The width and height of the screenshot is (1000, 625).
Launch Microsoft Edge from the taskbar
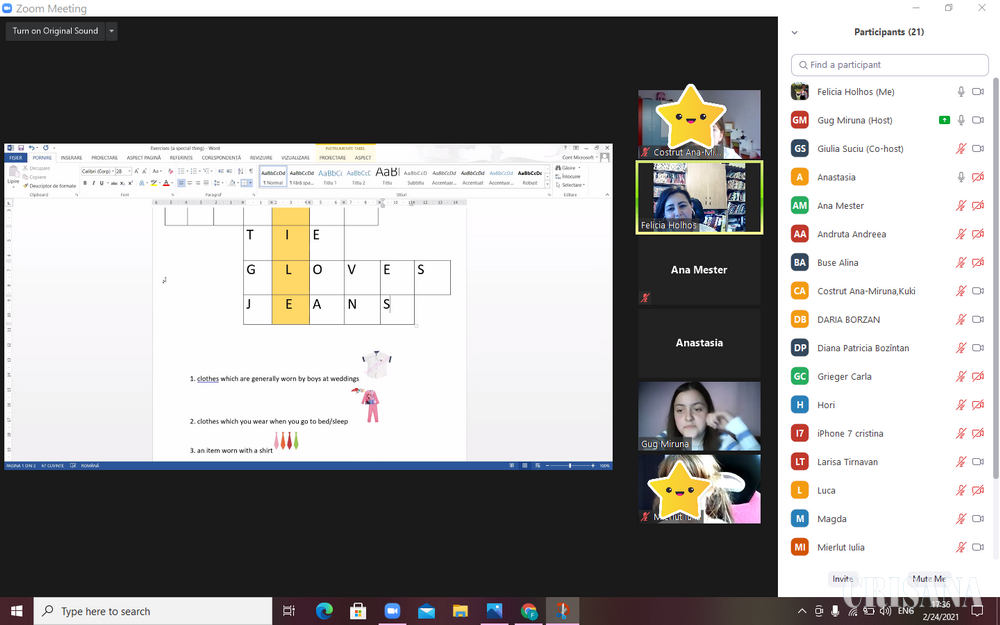(x=324, y=611)
